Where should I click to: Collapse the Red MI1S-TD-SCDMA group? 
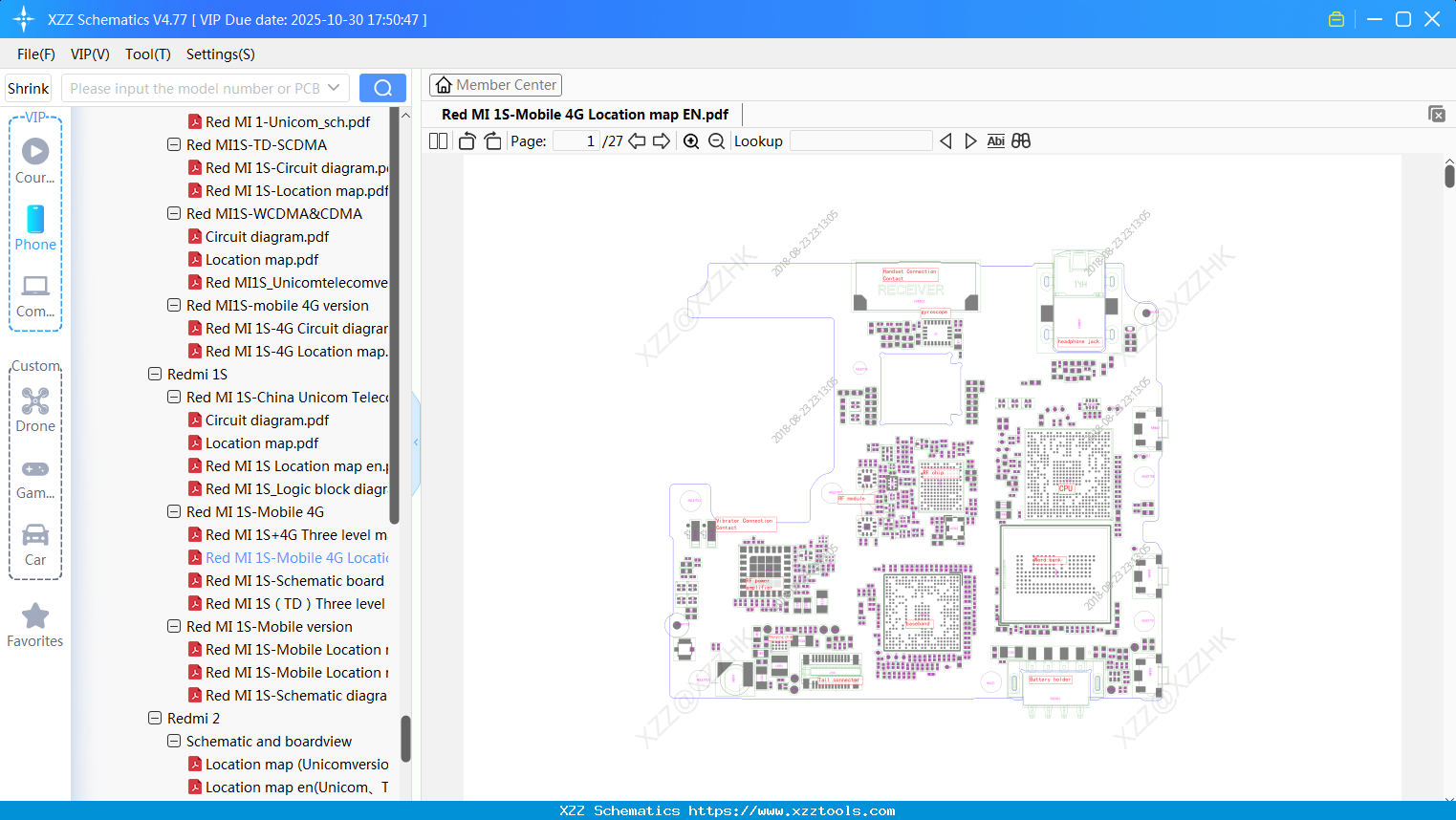tap(173, 144)
